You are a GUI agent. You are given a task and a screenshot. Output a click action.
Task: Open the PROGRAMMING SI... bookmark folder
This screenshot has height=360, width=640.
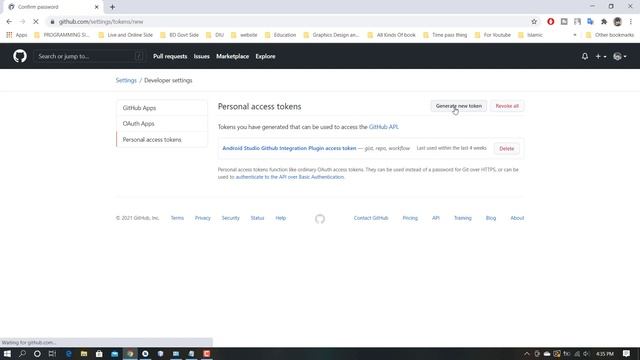point(62,35)
